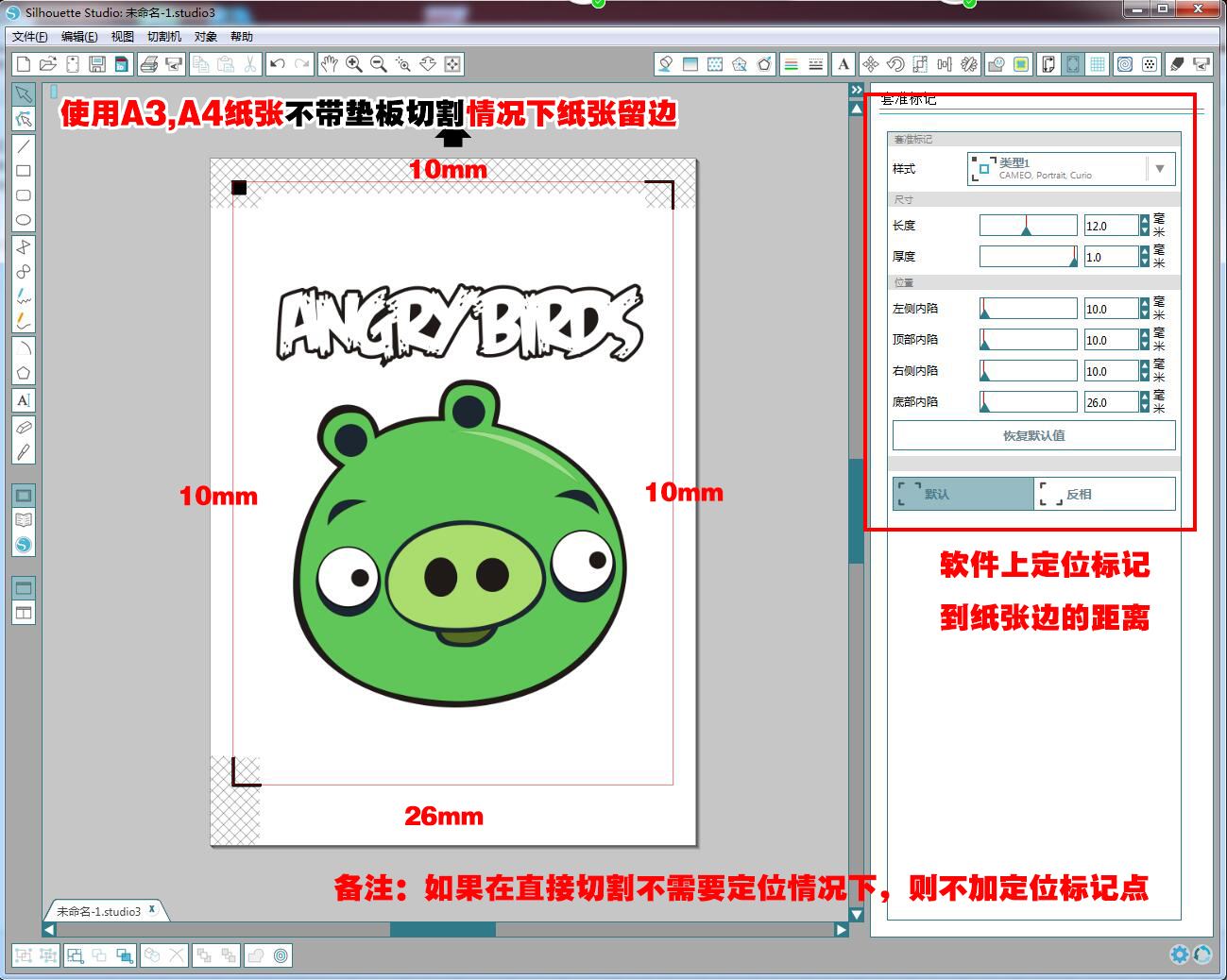This screenshot has height=980, width=1227.
Task: Expand the 样式 type dropdown
Action: click(1160, 169)
